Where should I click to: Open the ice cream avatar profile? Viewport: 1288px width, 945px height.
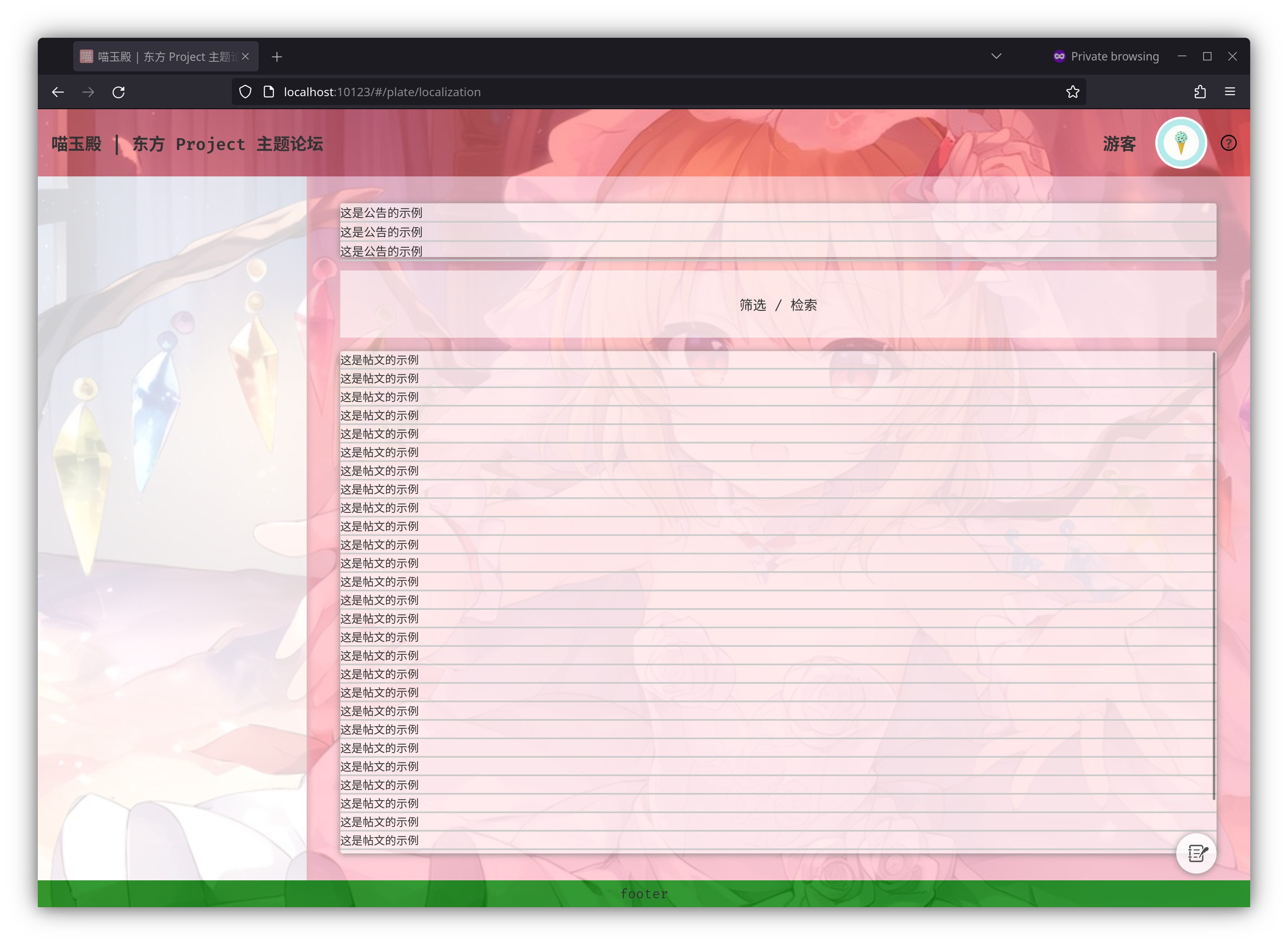pyautogui.click(x=1180, y=143)
